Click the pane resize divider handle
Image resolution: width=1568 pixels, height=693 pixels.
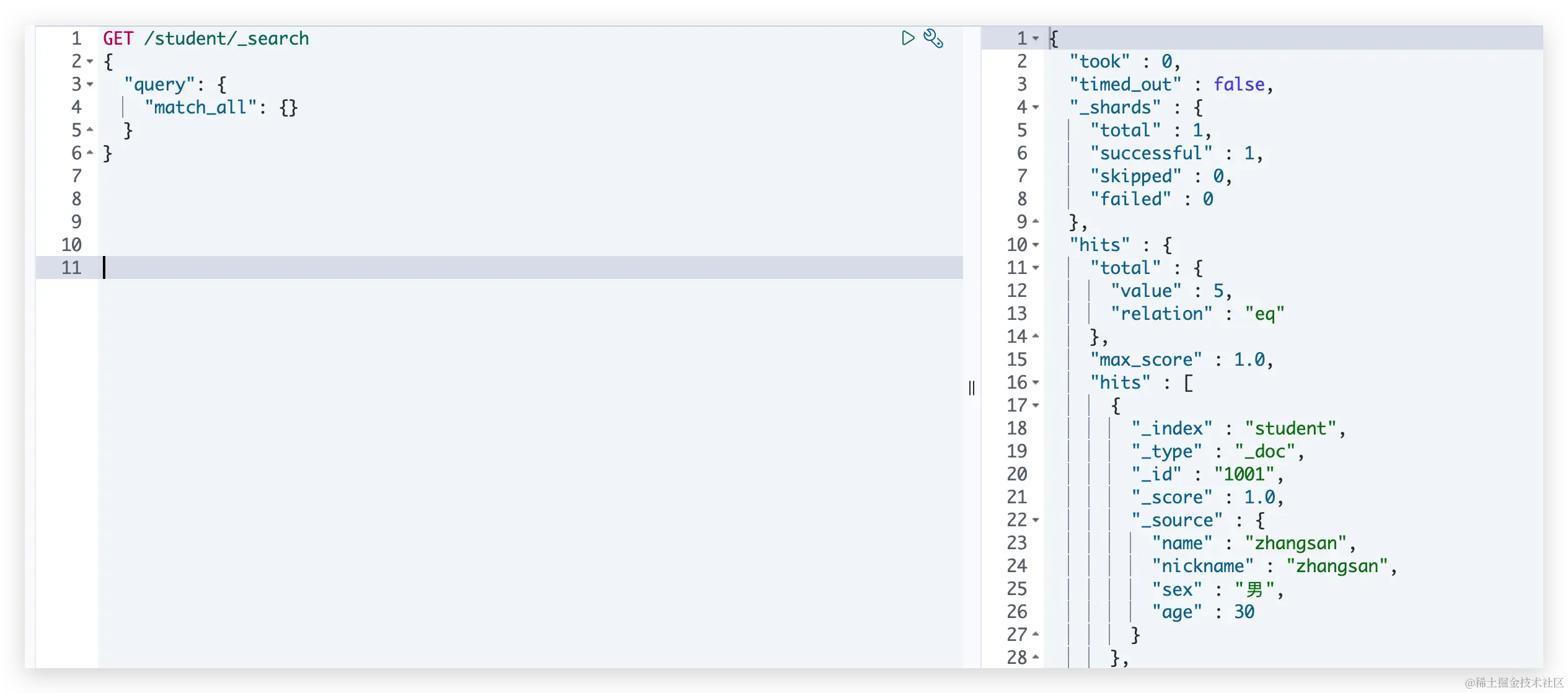point(971,388)
